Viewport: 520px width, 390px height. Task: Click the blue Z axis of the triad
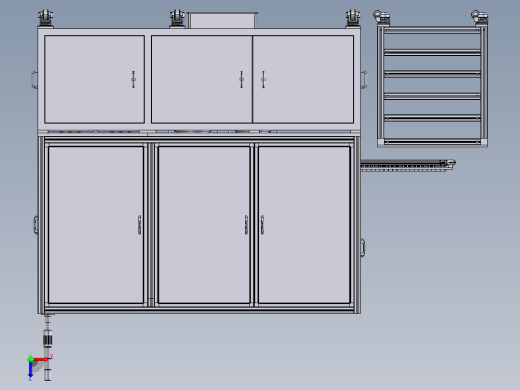[30, 369]
